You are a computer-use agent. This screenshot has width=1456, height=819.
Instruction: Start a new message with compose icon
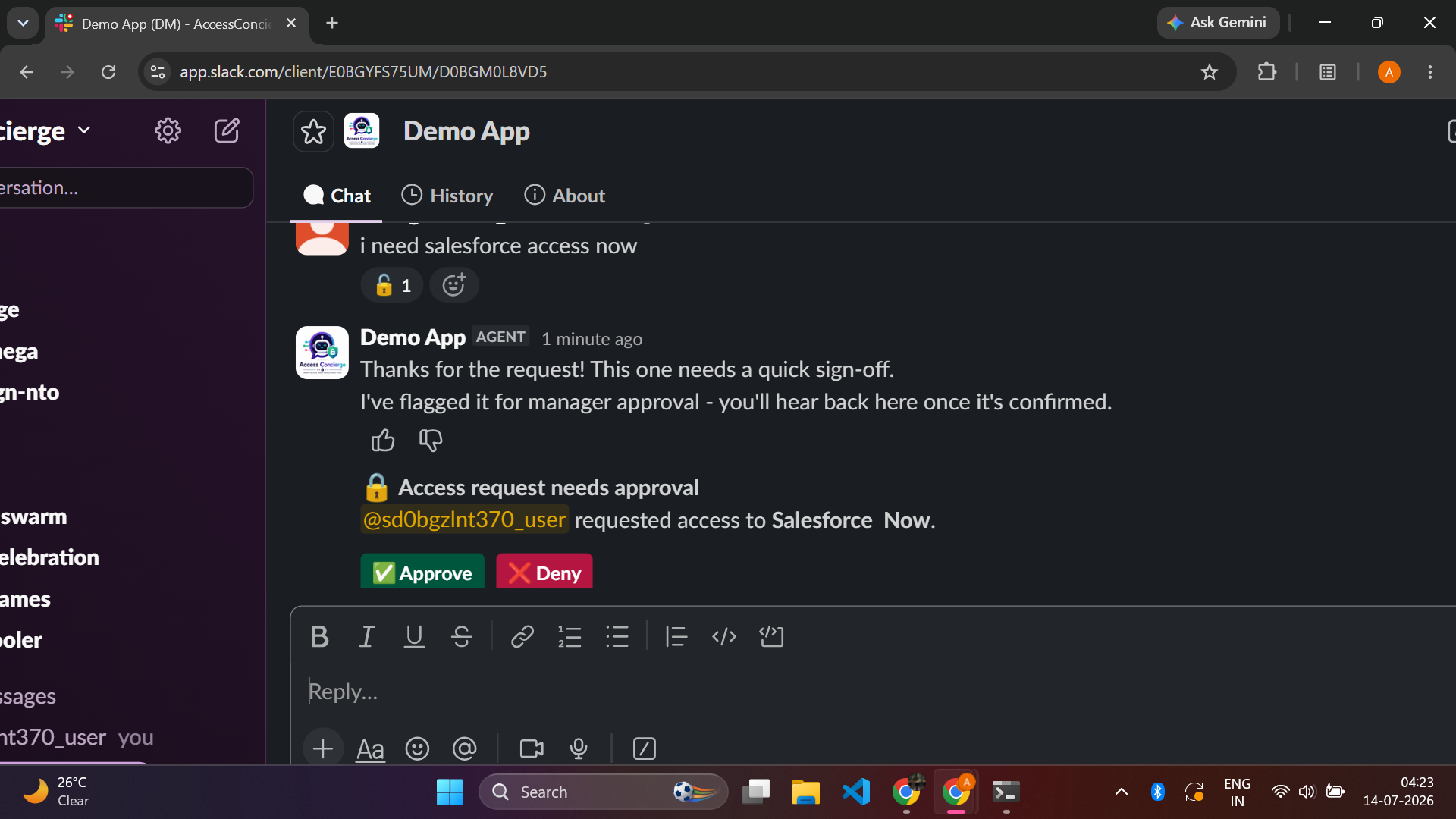point(227,131)
